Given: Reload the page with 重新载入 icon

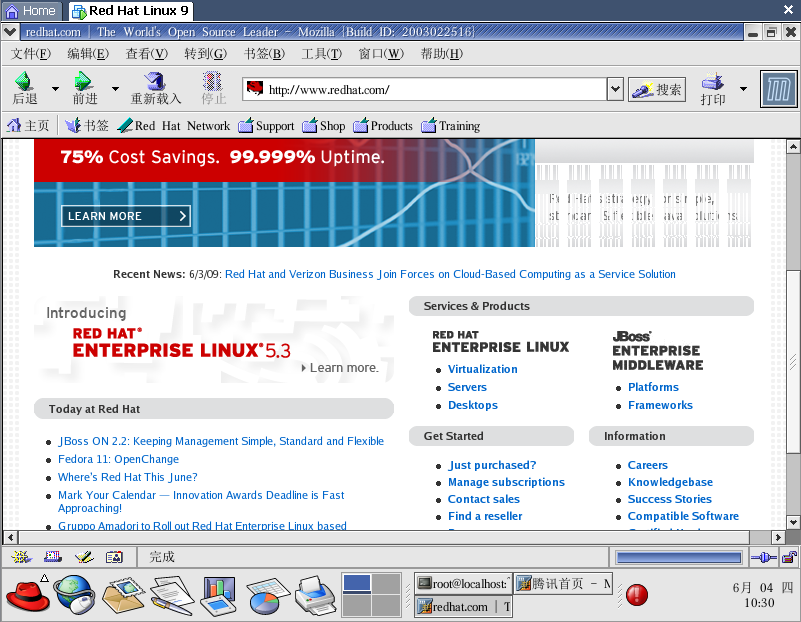Looking at the screenshot, I should [x=155, y=88].
